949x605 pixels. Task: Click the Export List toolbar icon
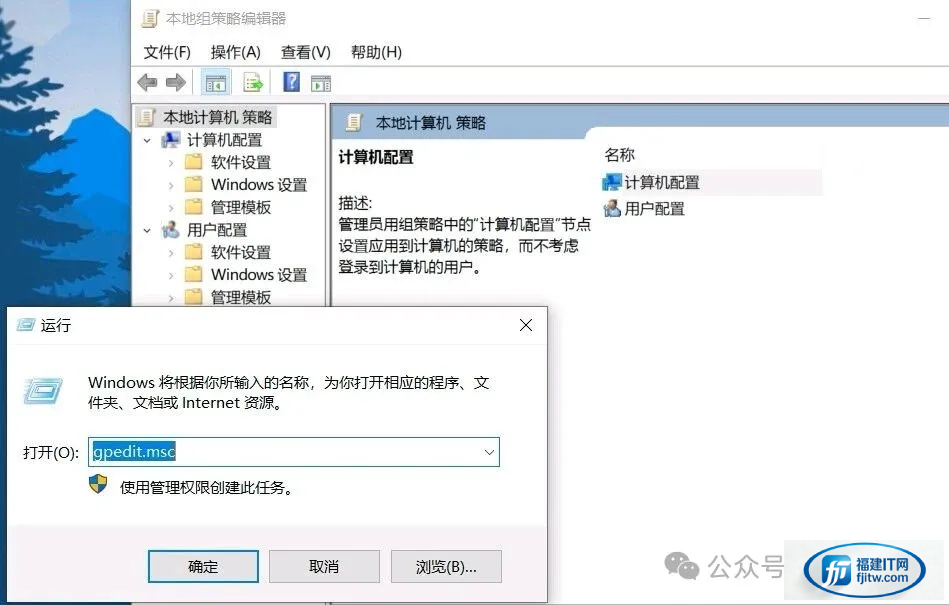(253, 82)
